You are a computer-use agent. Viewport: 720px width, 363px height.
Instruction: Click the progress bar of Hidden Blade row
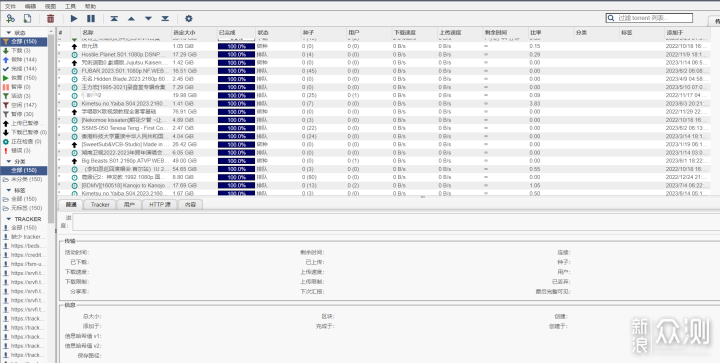pyautogui.click(x=236, y=79)
